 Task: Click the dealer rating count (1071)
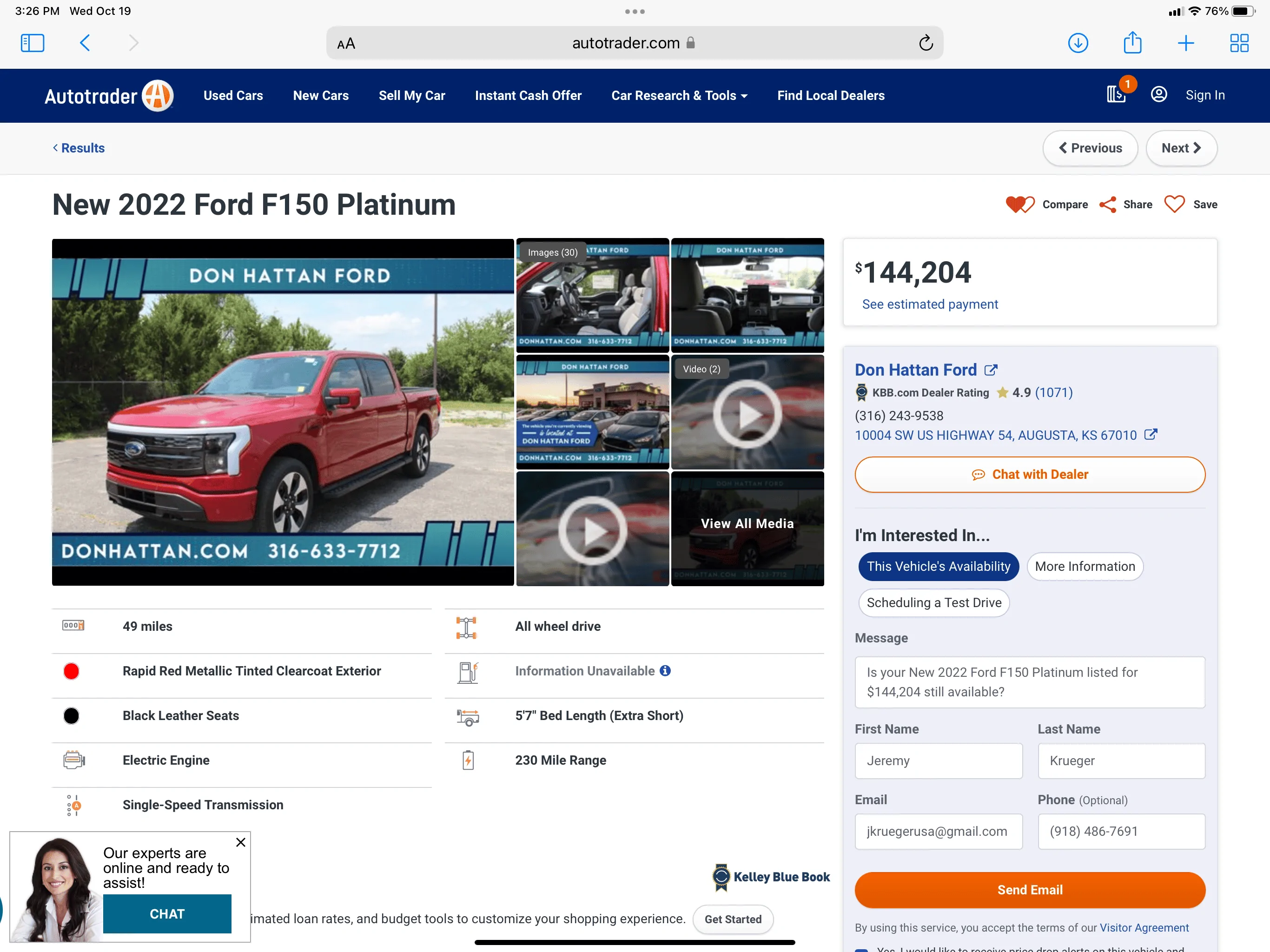[x=1053, y=392]
